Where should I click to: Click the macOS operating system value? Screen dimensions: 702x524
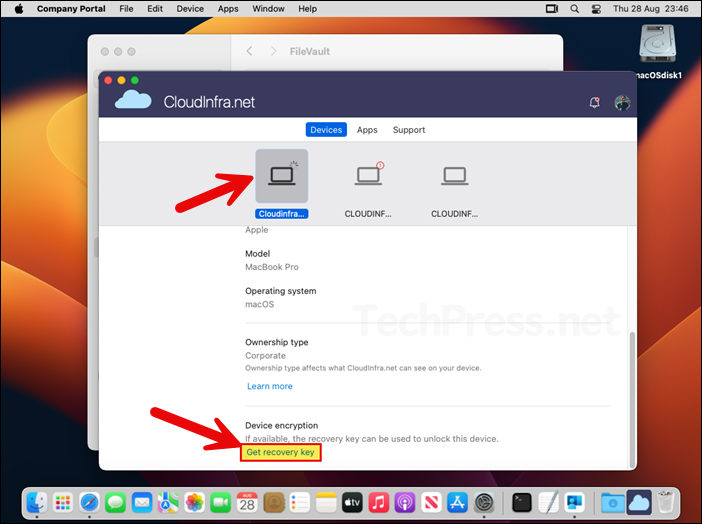pos(260,304)
